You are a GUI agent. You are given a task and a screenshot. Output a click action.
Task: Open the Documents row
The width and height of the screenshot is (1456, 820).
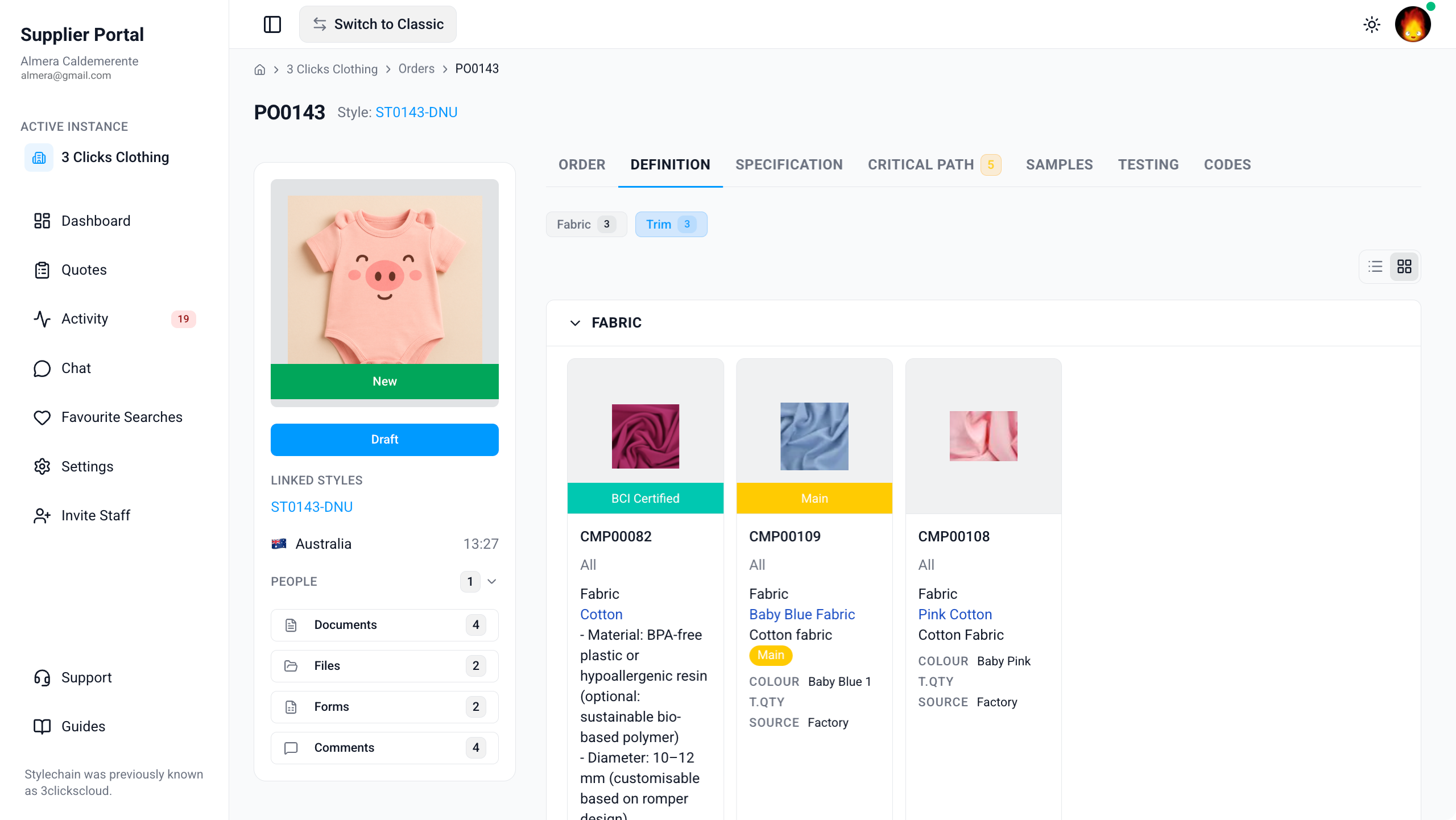click(384, 625)
